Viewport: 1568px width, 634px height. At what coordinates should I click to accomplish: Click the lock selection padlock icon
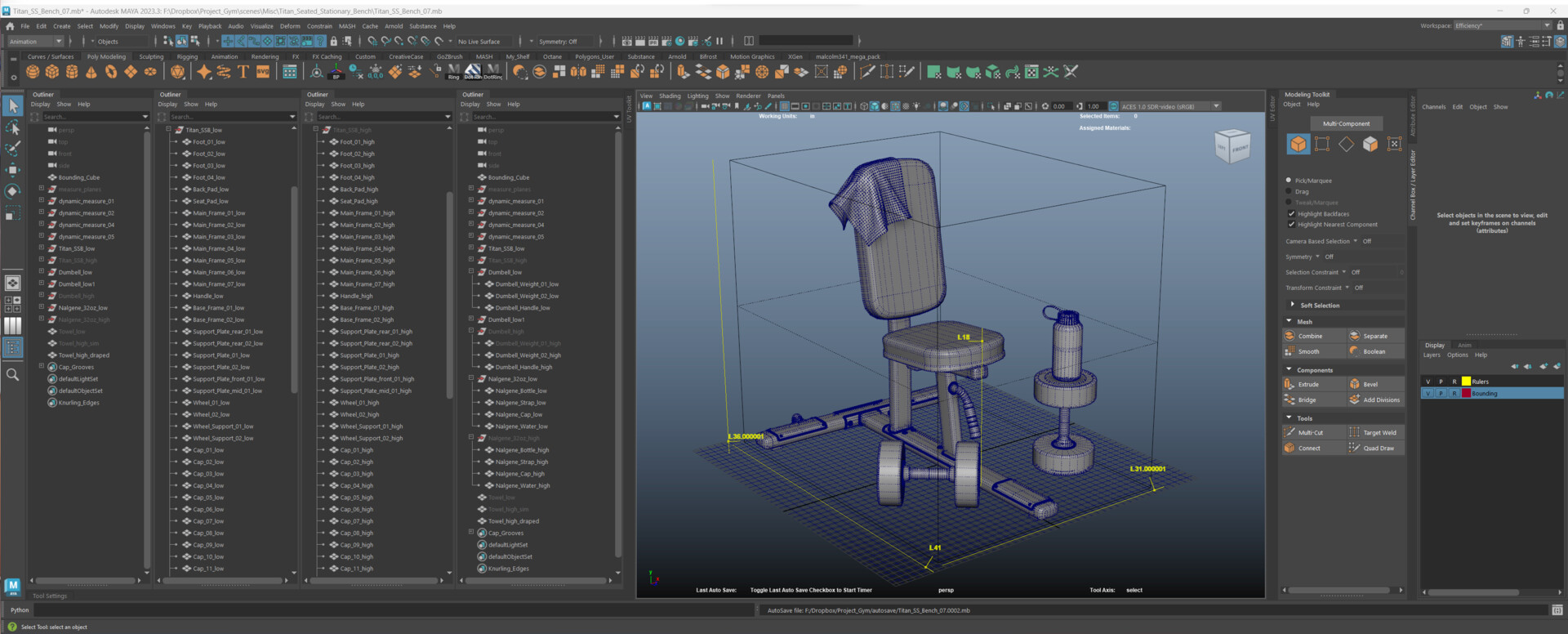[x=333, y=41]
